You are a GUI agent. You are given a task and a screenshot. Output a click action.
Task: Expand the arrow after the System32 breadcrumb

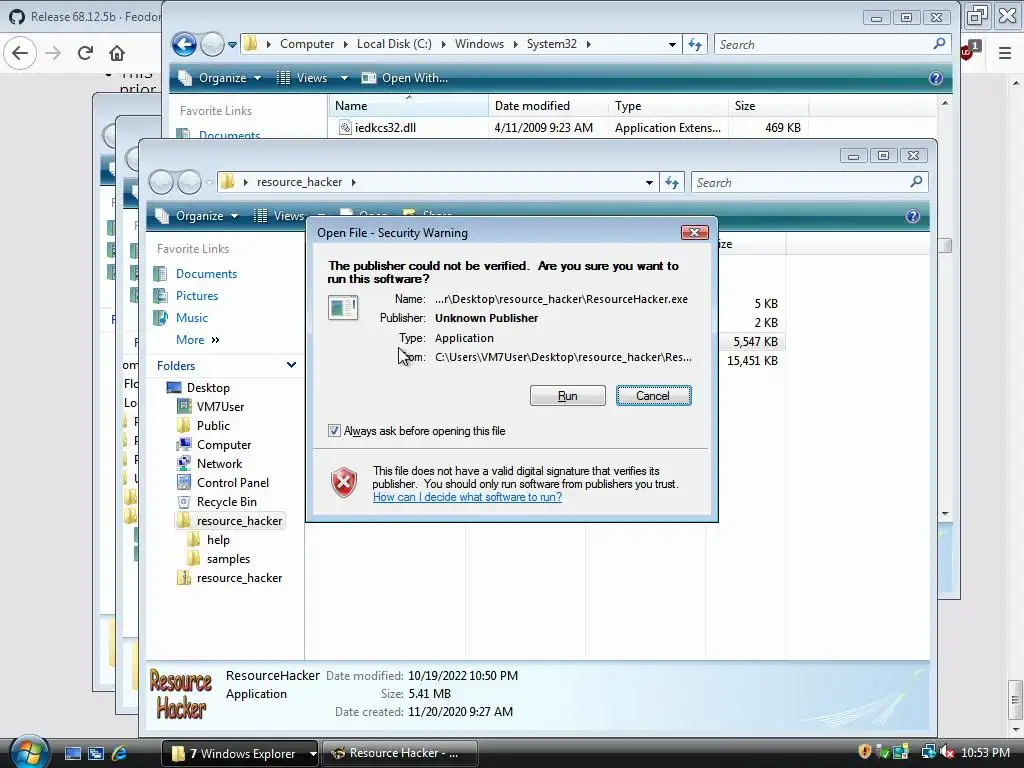[588, 44]
